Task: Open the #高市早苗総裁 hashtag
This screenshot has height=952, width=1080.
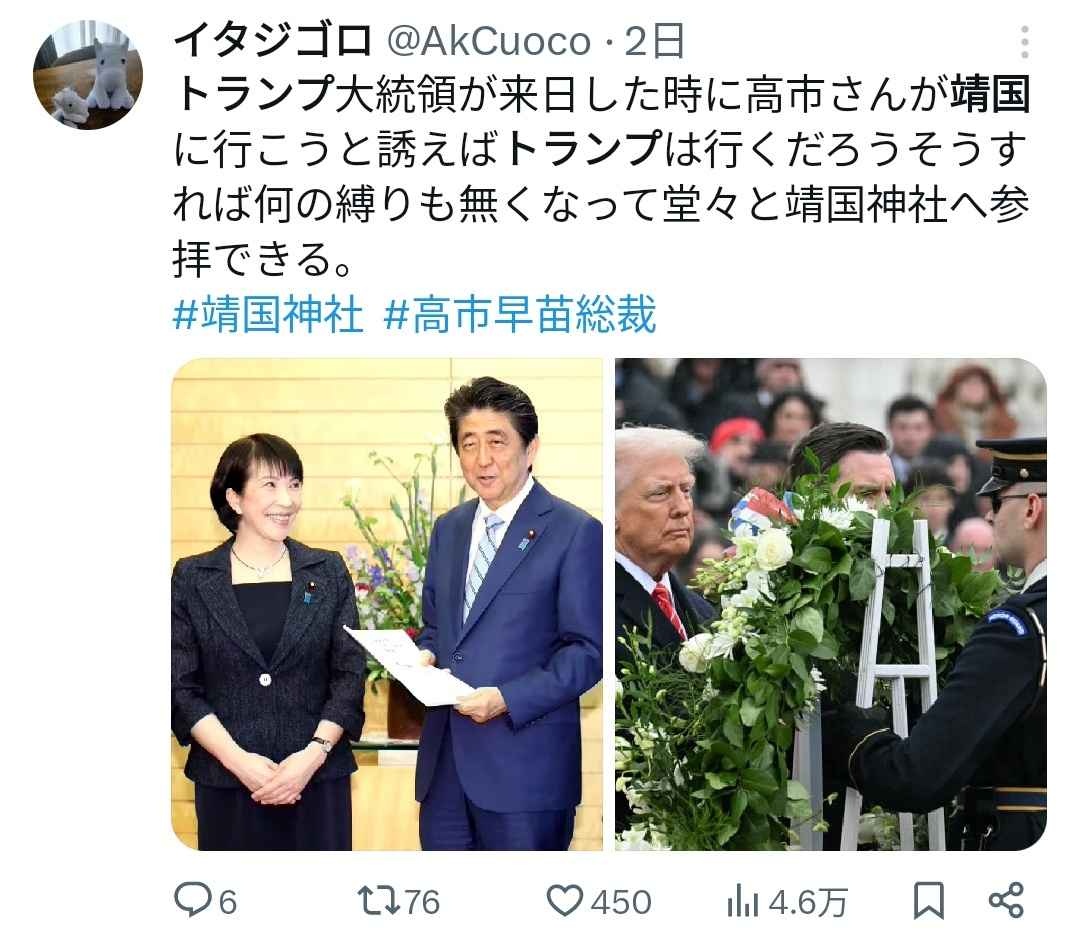Action: [x=520, y=314]
